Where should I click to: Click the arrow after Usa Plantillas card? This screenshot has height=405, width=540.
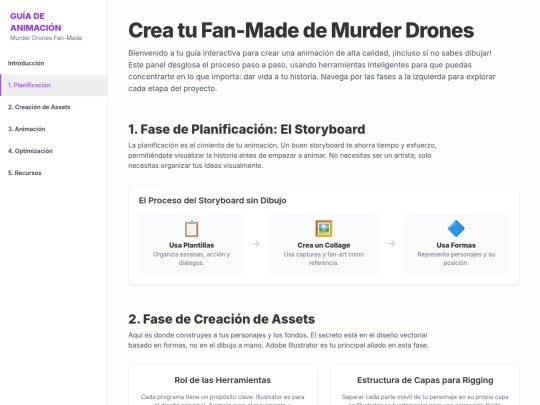click(256, 243)
